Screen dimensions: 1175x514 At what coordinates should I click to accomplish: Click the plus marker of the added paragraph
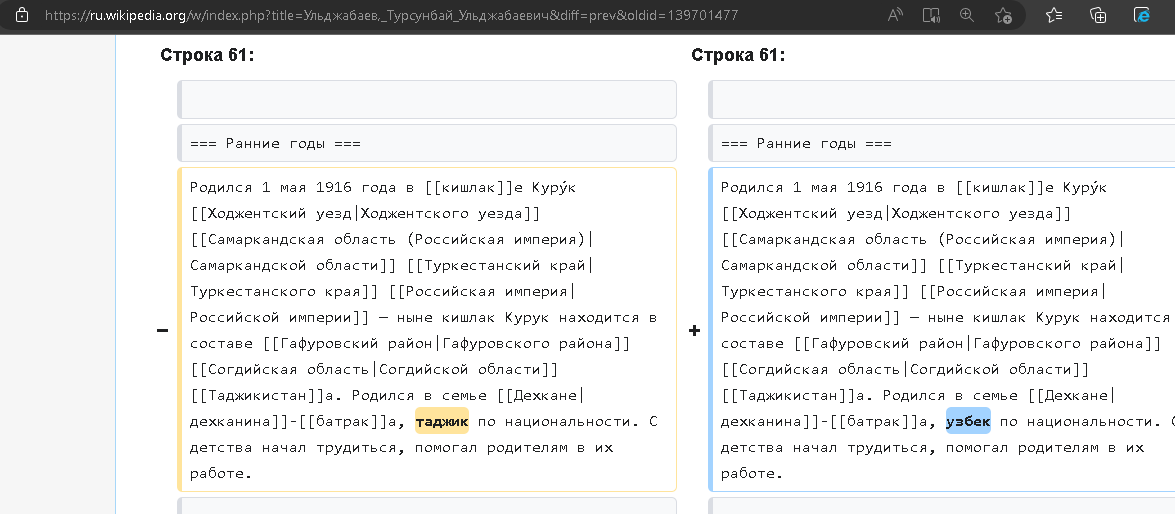point(694,330)
